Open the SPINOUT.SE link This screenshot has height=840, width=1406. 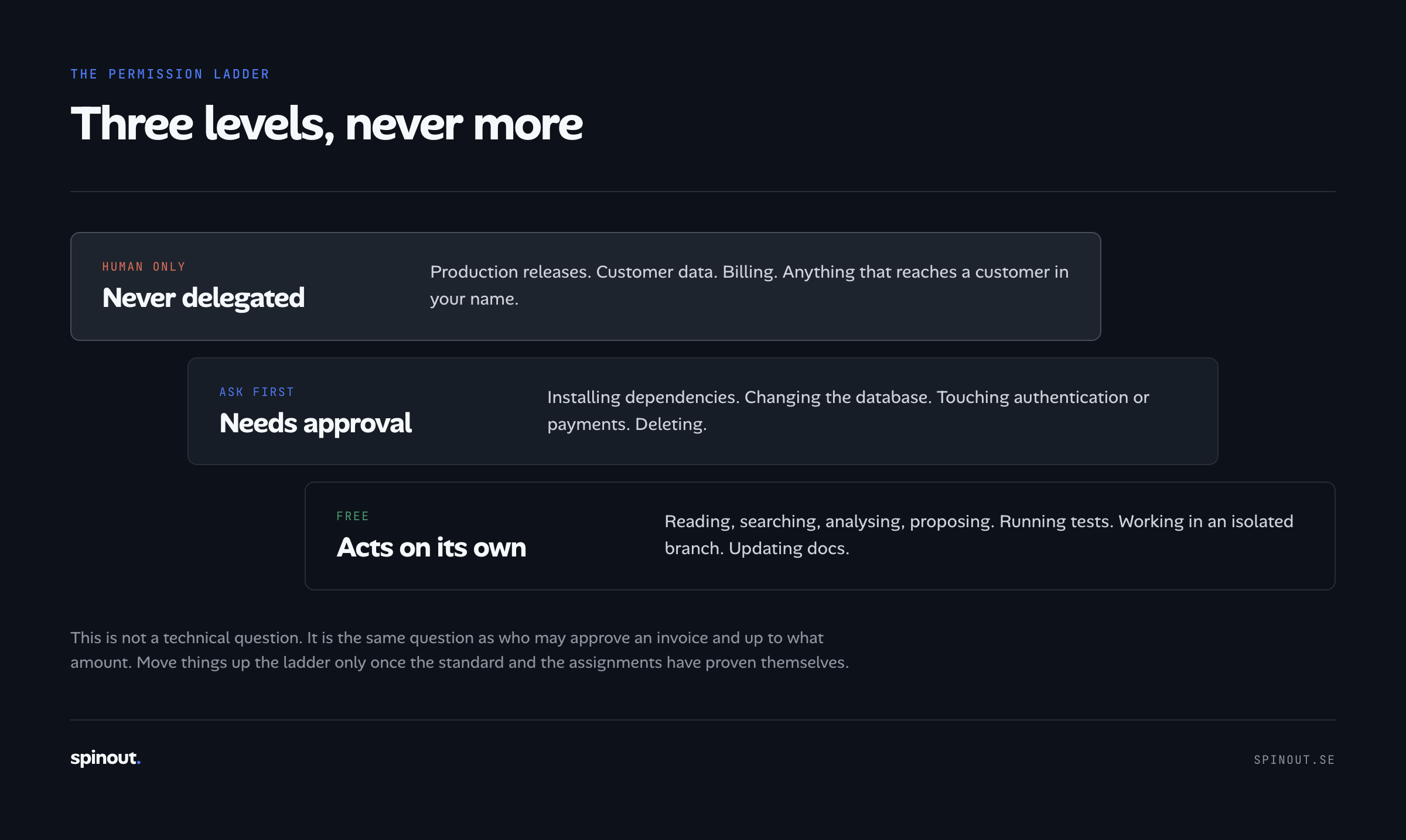(1294, 760)
